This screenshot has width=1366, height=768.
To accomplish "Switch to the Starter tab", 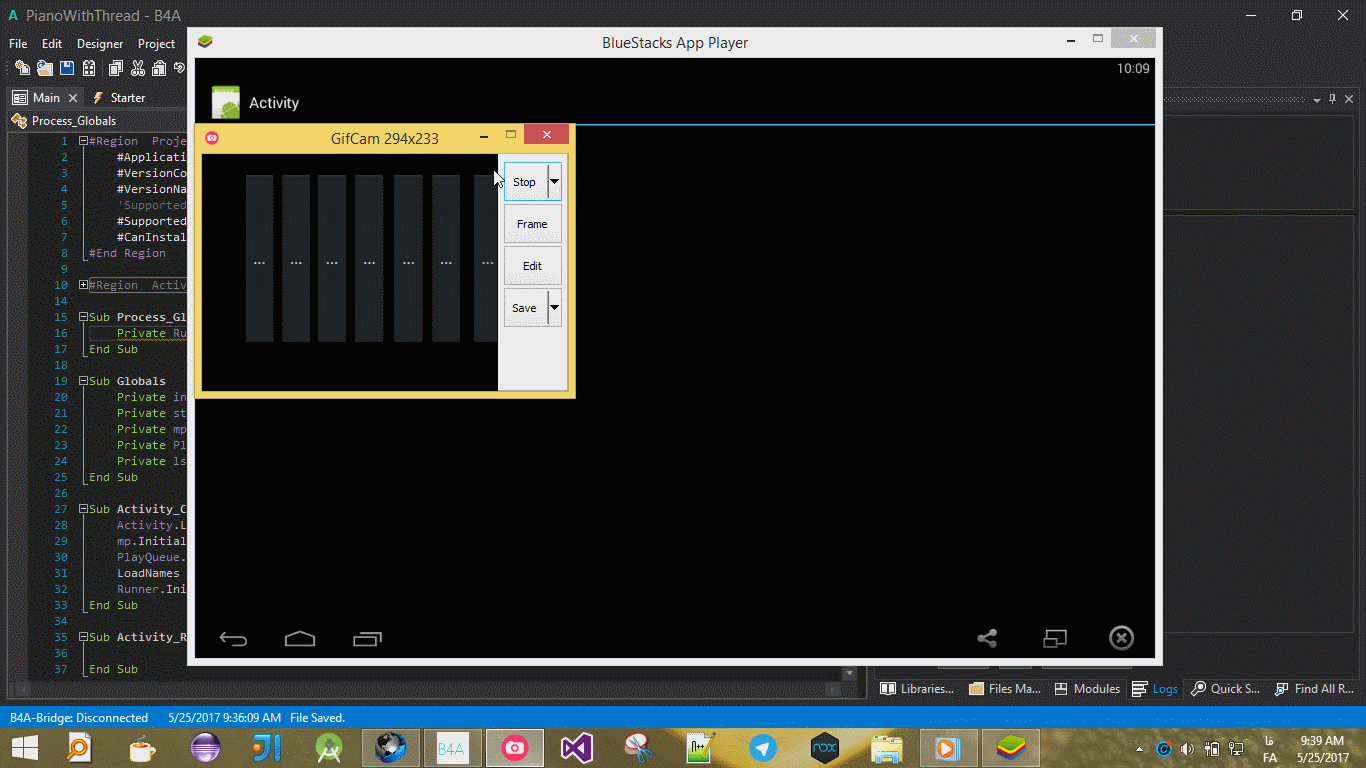I will [x=119, y=98].
